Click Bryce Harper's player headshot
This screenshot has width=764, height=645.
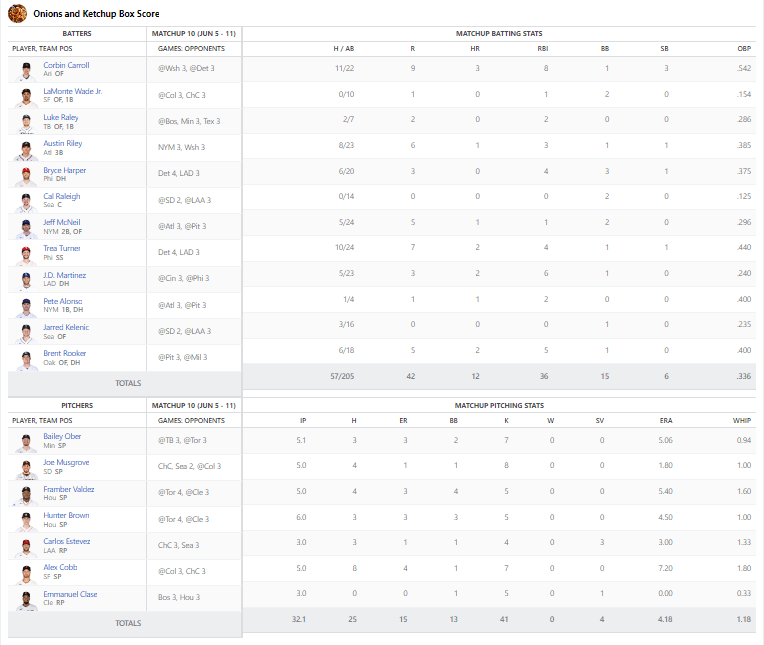click(25, 175)
